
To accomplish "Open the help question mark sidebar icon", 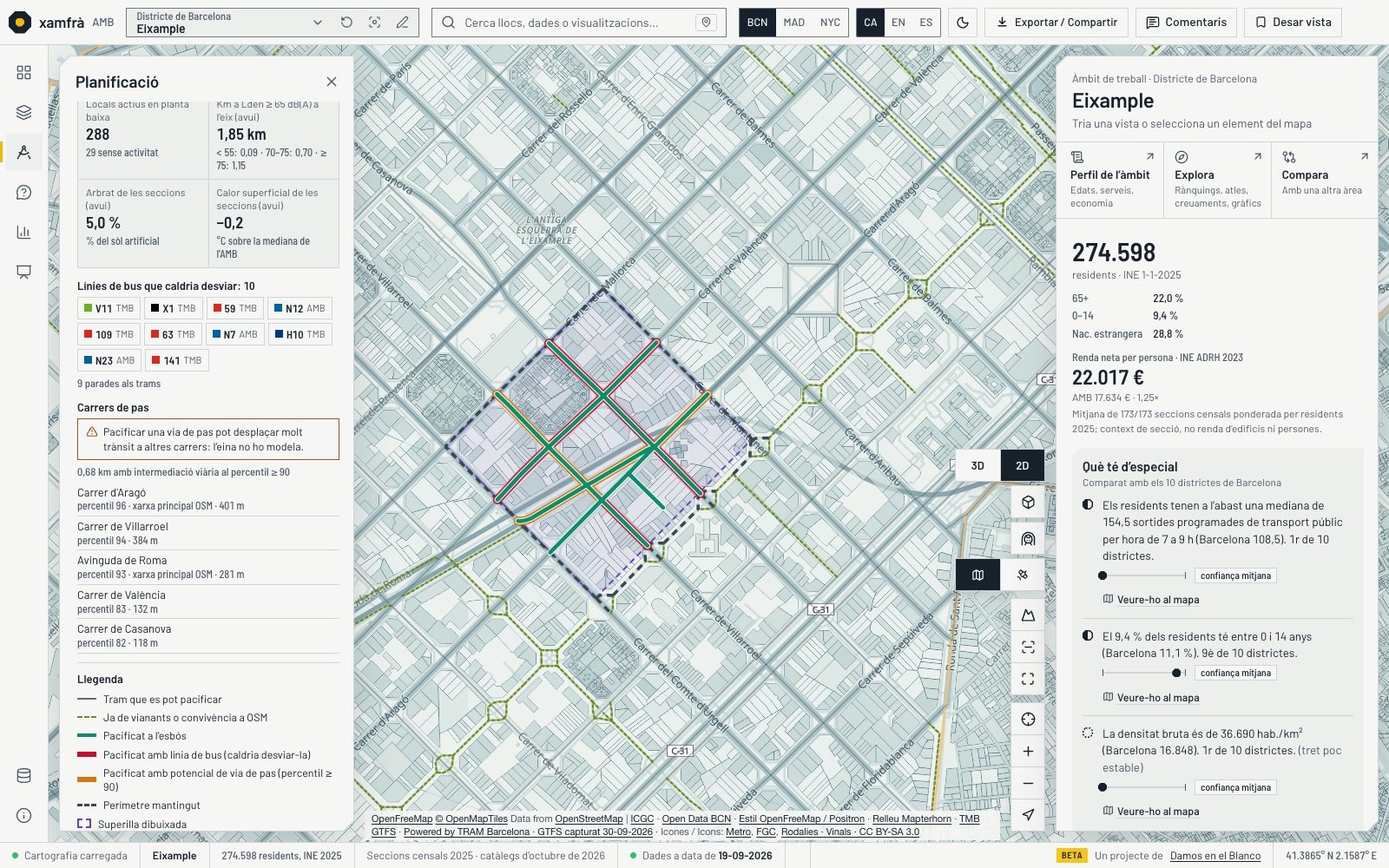I will (x=23, y=192).
